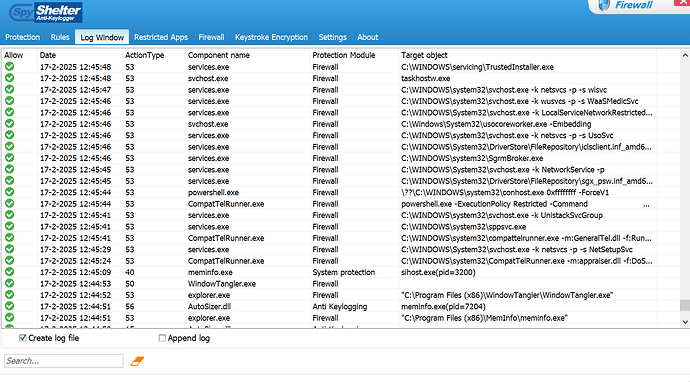Open the Restricted Apps tab
This screenshot has width=690, height=382.
coord(161,37)
